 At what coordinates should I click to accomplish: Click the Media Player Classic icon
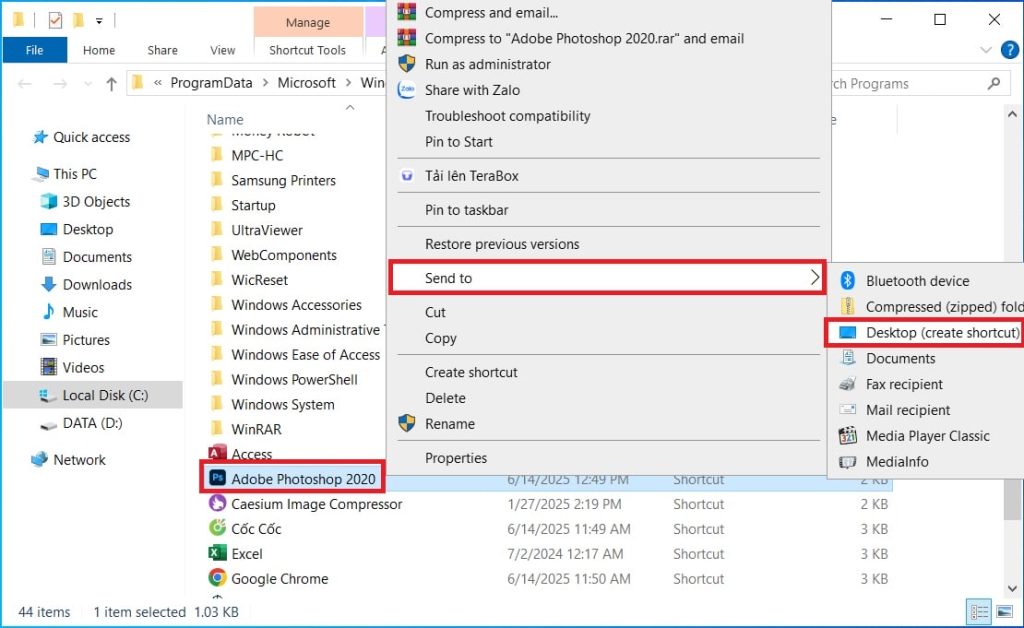(x=848, y=435)
